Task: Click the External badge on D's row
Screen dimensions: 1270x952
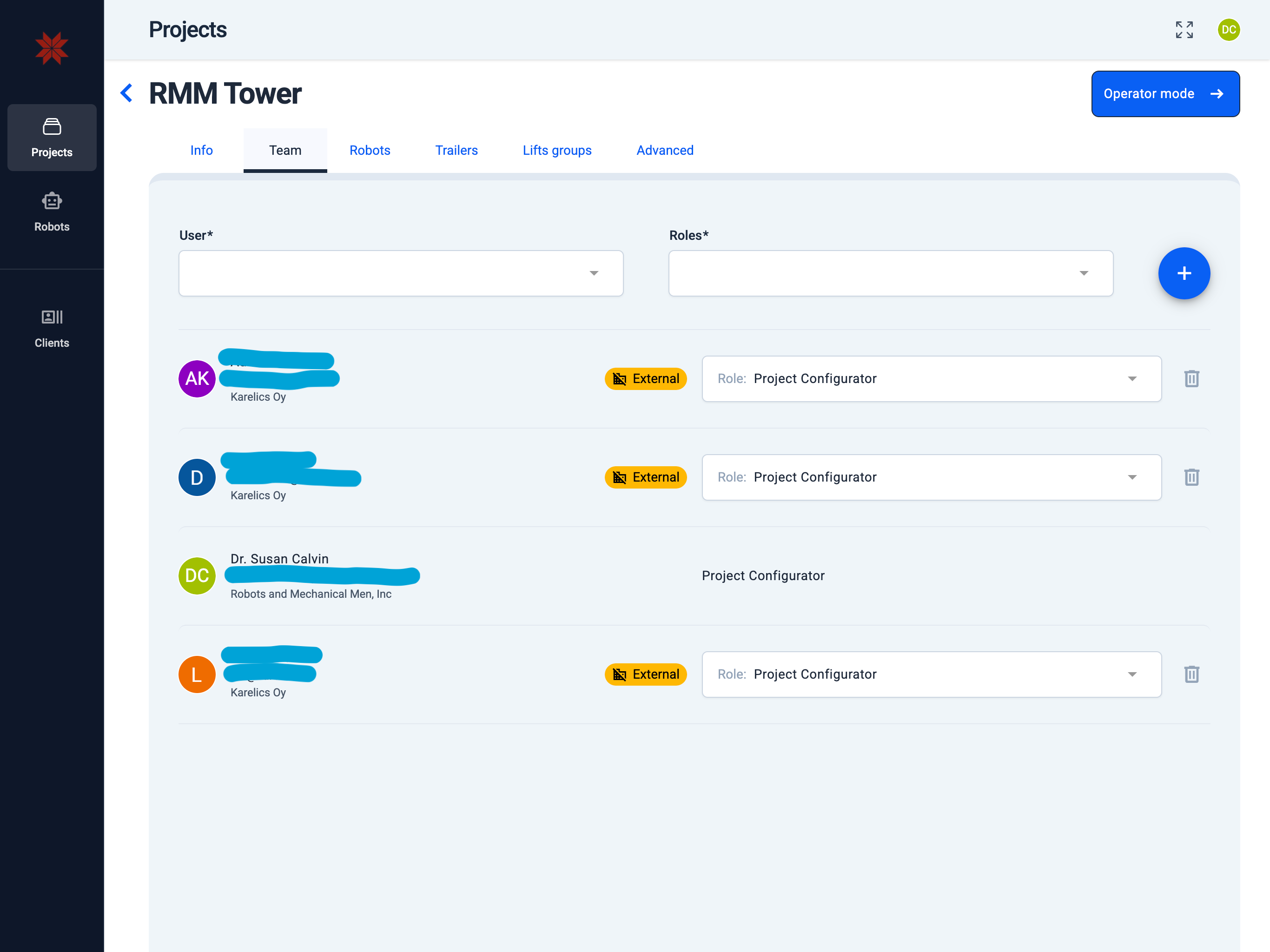Action: coord(645,477)
